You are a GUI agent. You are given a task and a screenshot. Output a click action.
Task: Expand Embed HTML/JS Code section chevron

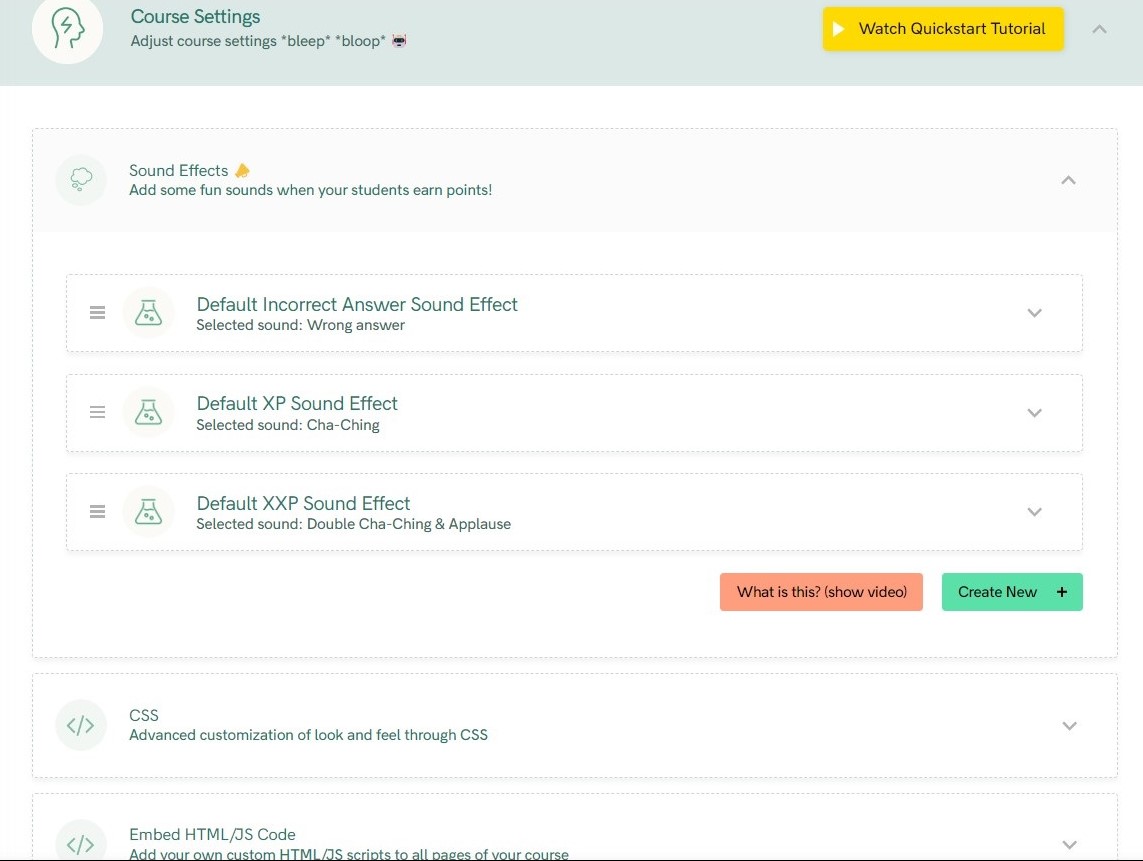(x=1069, y=845)
